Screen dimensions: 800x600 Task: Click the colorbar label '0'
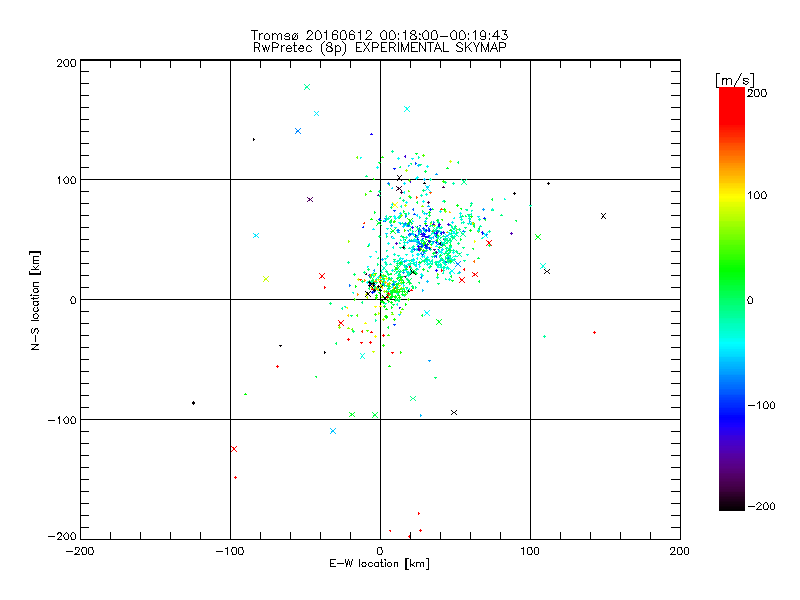(x=750, y=300)
